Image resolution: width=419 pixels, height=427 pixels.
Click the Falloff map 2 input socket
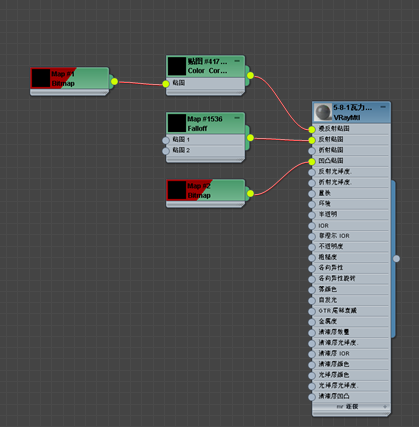click(166, 151)
